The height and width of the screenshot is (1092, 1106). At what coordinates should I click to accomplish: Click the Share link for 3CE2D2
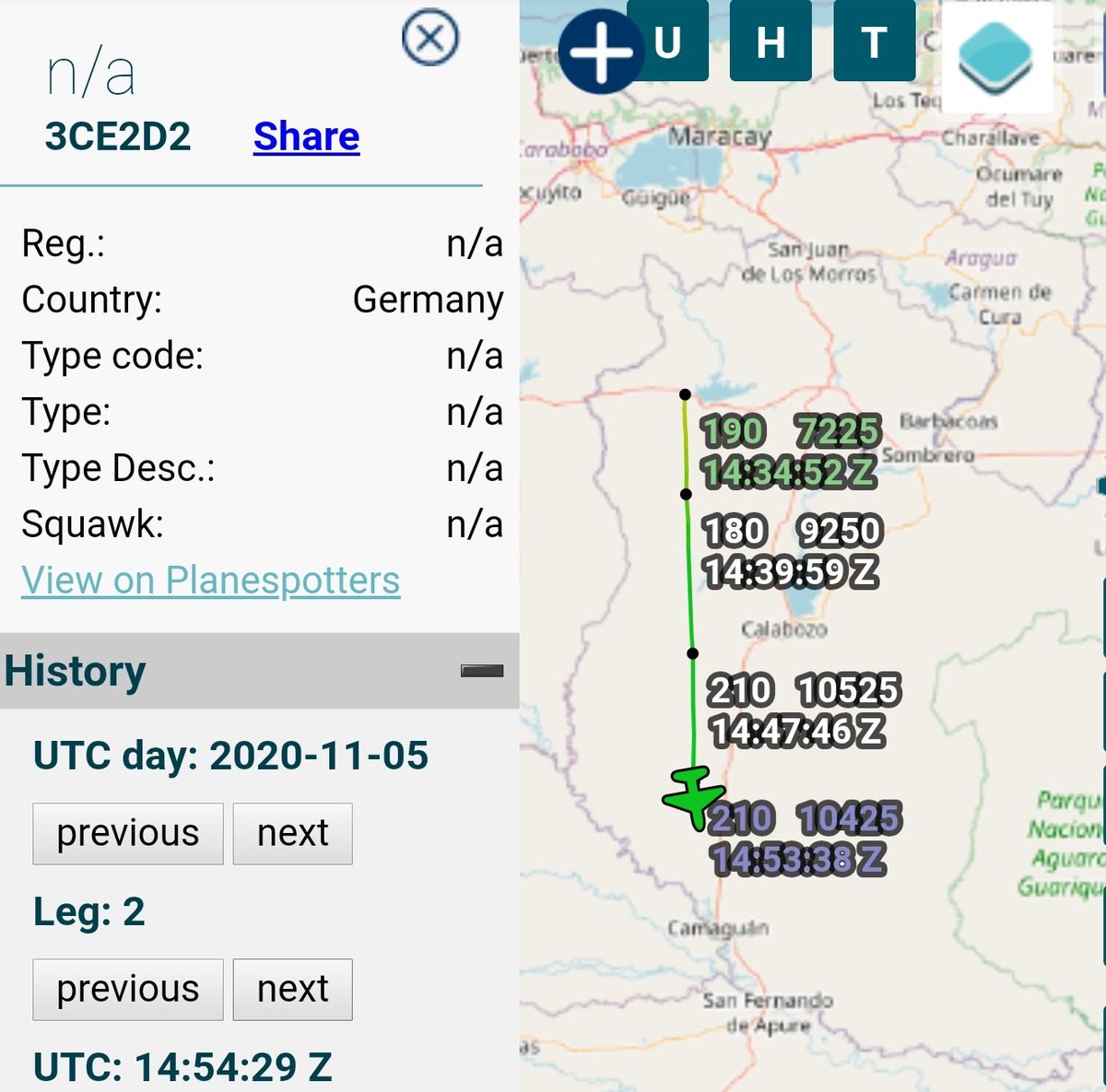coord(306,135)
